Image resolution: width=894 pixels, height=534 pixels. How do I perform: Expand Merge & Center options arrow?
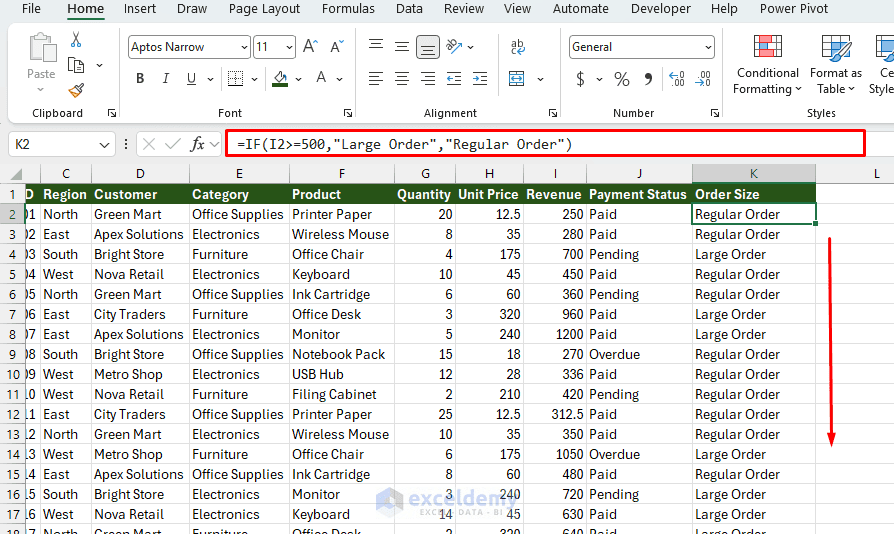(x=541, y=79)
